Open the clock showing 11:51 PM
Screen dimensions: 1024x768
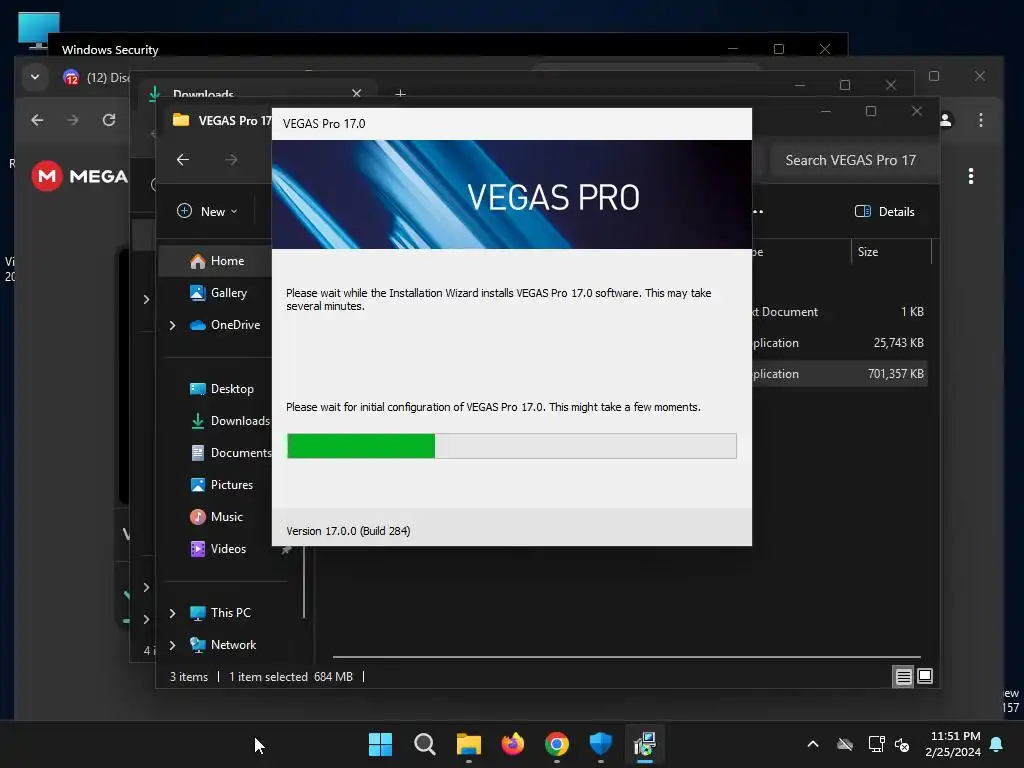pos(953,744)
